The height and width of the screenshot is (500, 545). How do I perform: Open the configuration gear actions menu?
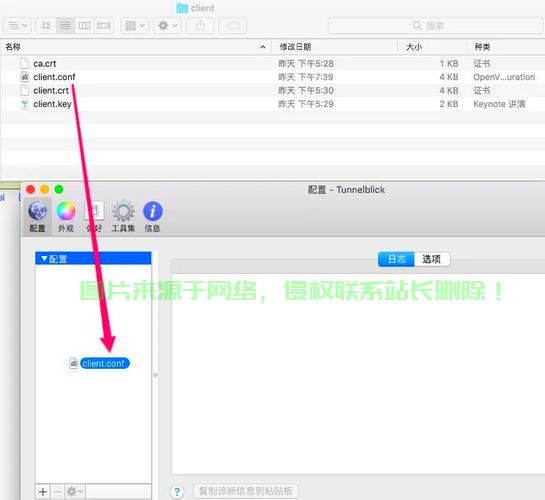[75, 491]
